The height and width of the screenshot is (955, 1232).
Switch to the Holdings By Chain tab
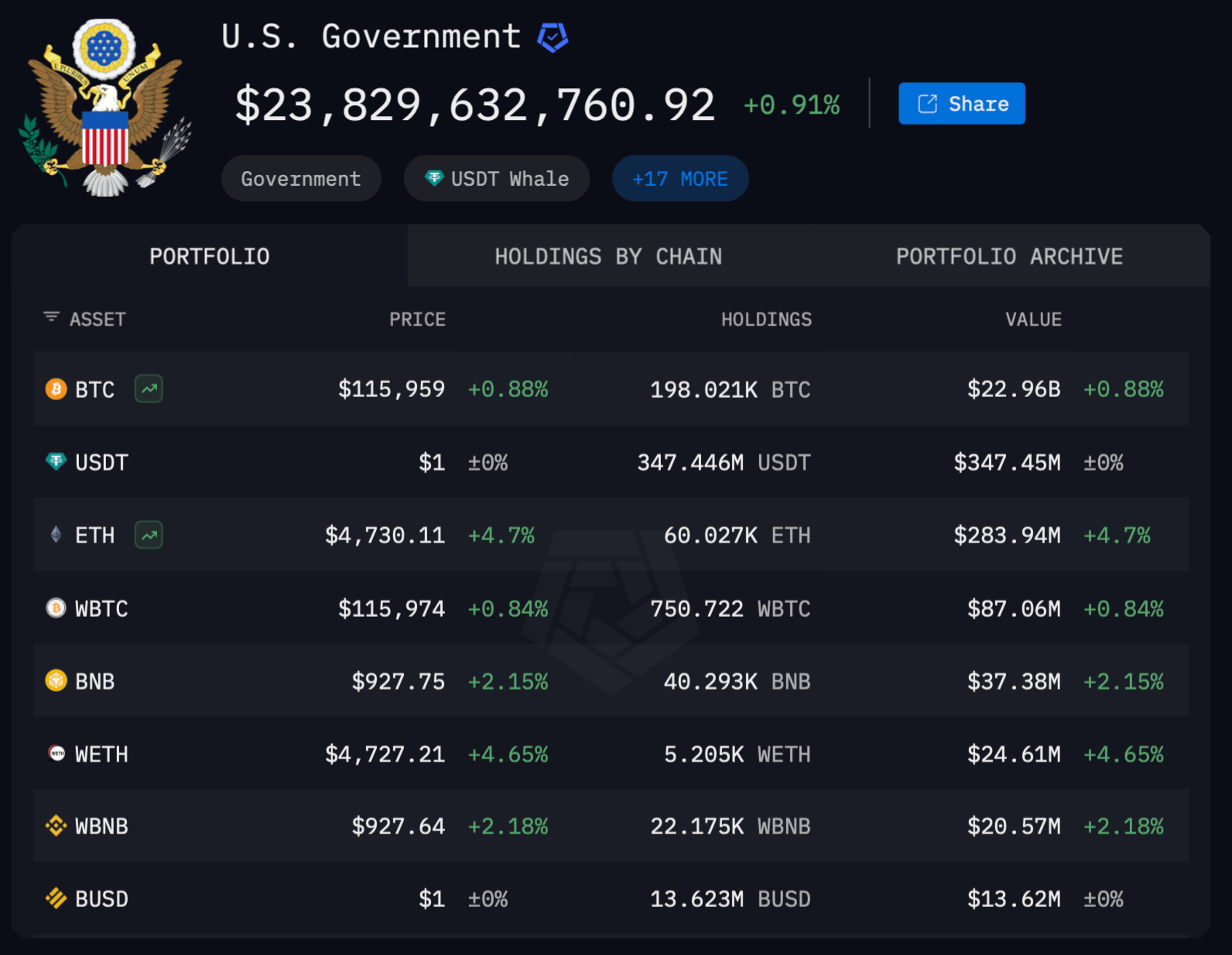tap(608, 256)
